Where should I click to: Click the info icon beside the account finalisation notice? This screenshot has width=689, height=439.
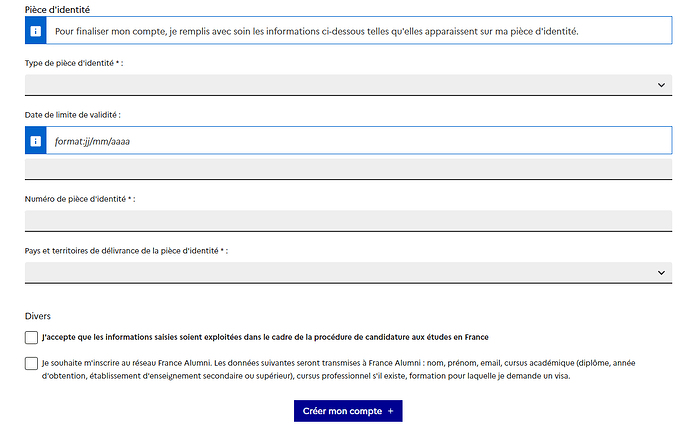click(36, 31)
